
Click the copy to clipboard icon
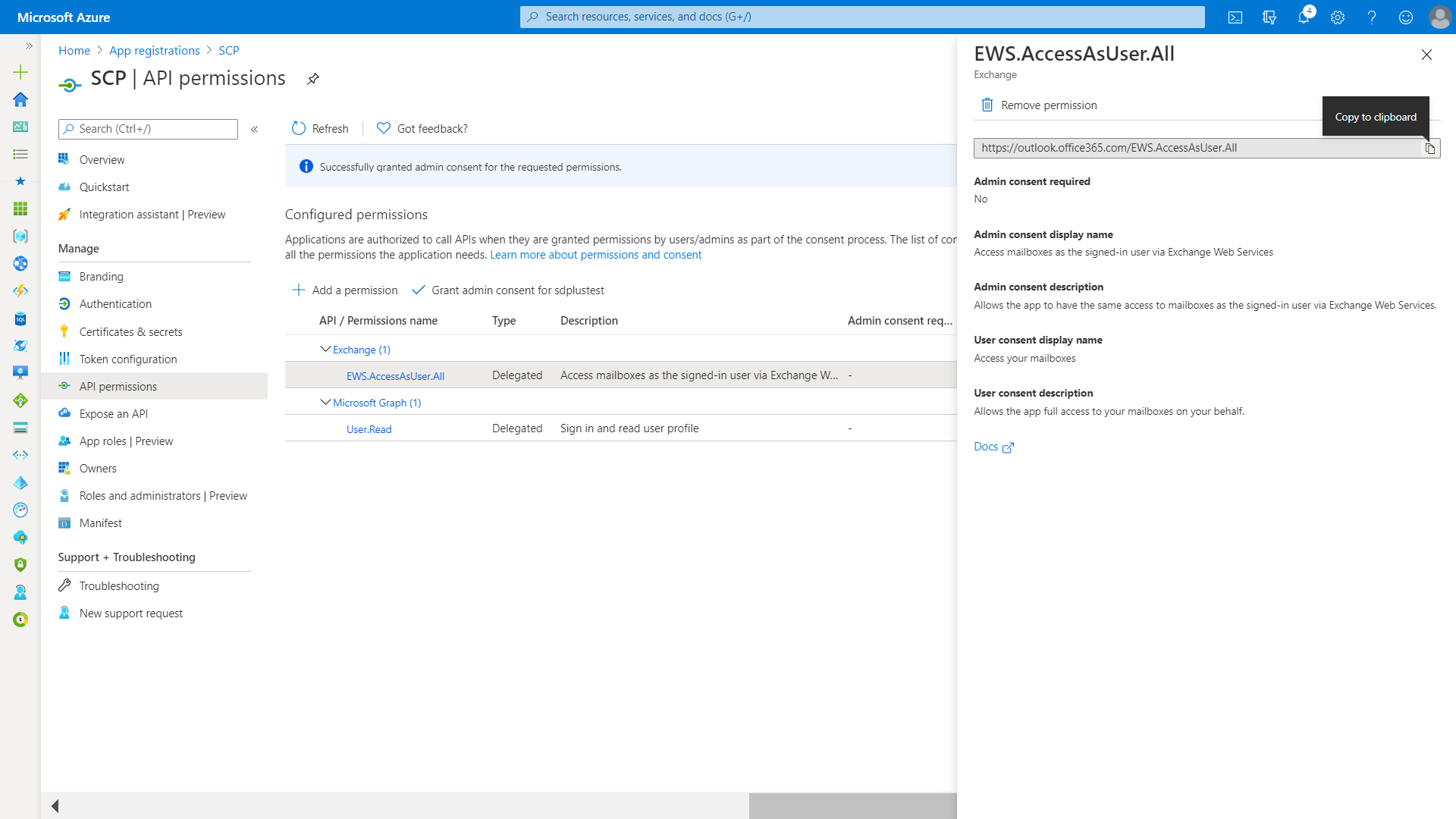(1429, 149)
